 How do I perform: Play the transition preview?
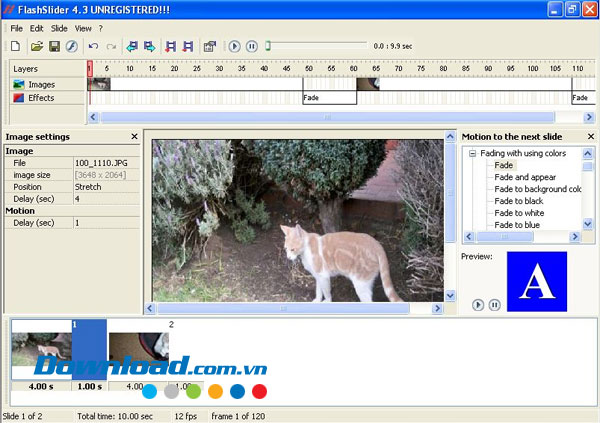click(478, 305)
